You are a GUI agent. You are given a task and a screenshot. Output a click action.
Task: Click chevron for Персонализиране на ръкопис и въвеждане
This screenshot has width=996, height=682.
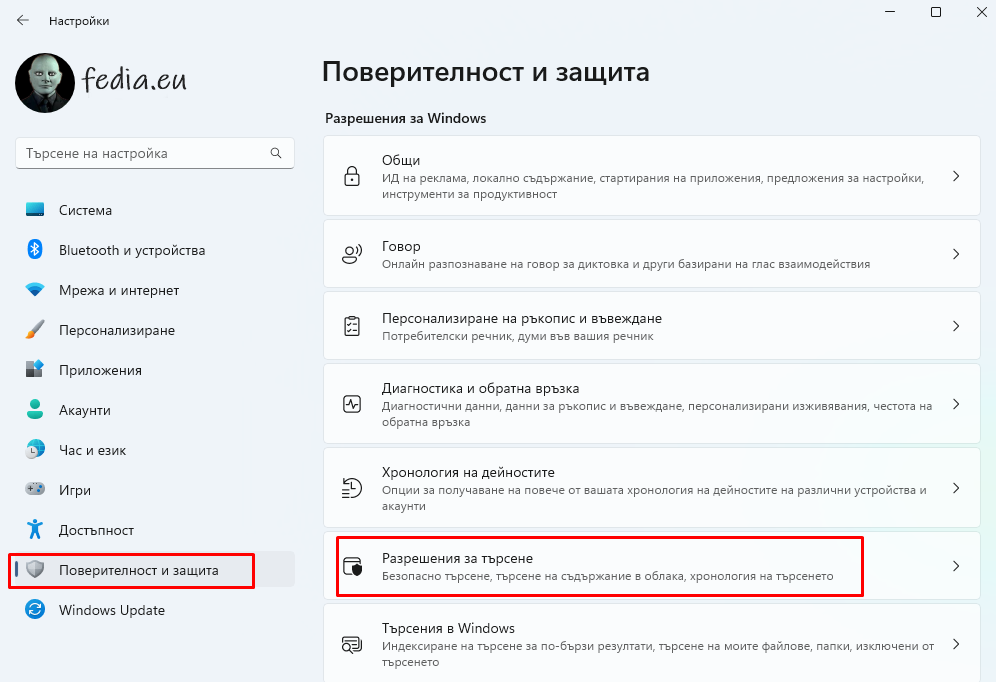(956, 326)
